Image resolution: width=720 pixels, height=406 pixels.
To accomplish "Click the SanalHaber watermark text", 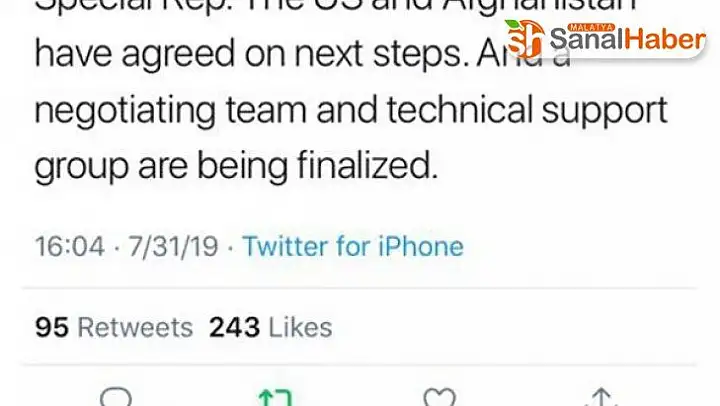I will [627, 39].
